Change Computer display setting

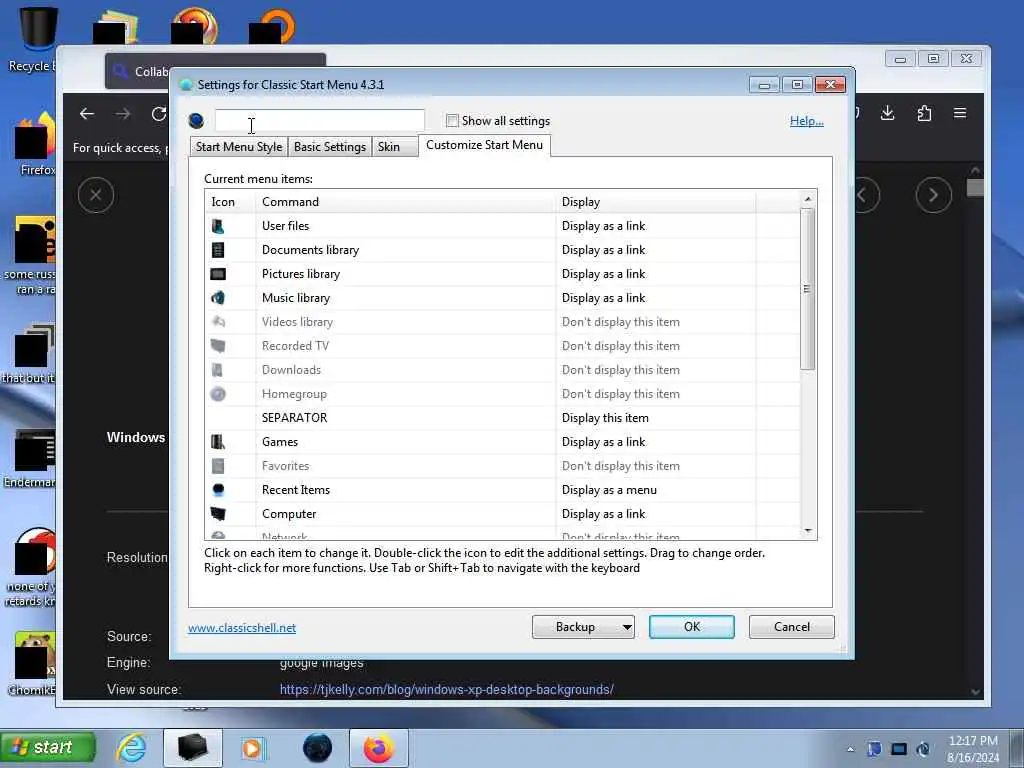tap(656, 514)
